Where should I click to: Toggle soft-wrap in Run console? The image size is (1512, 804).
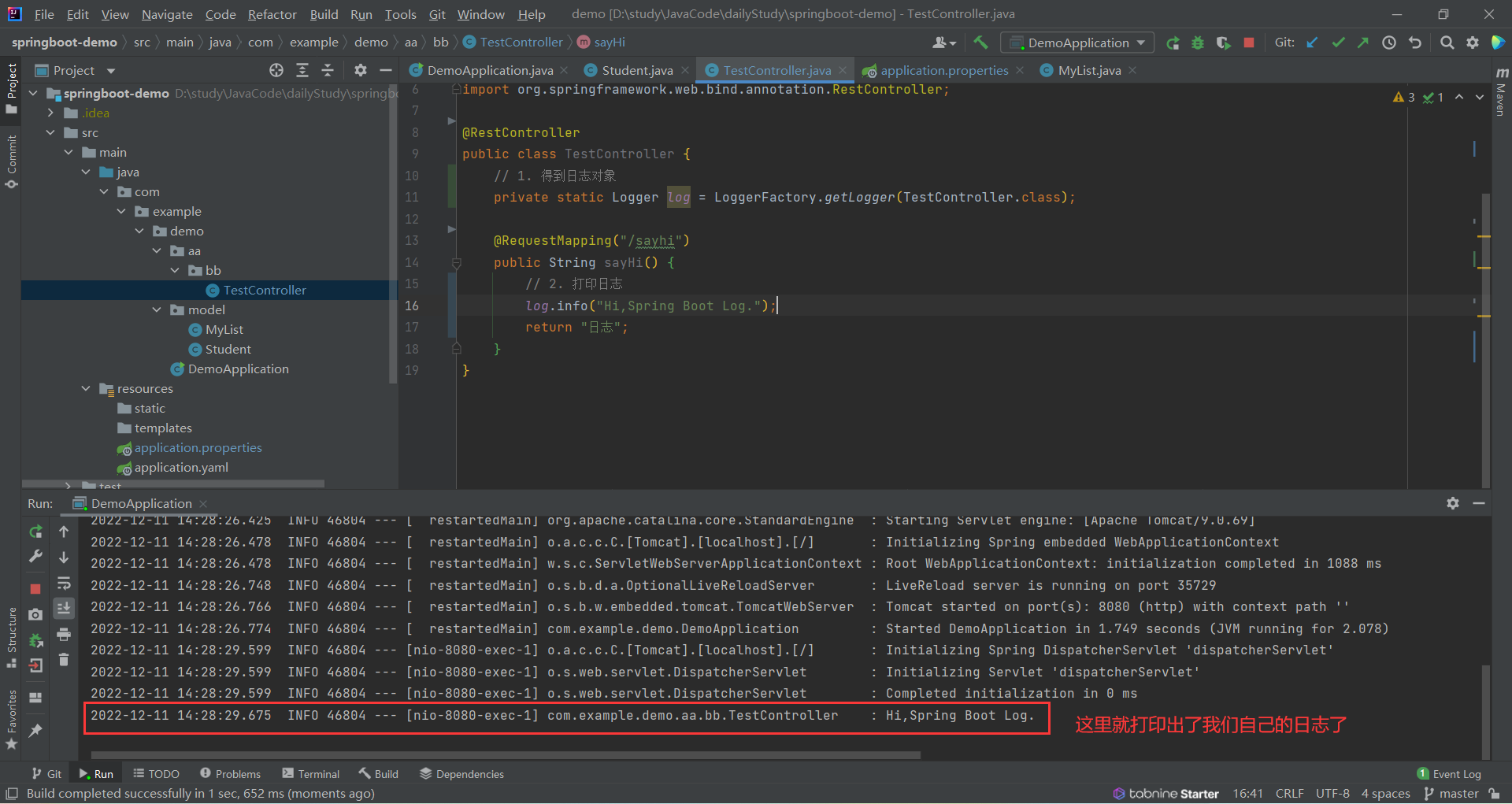(64, 584)
